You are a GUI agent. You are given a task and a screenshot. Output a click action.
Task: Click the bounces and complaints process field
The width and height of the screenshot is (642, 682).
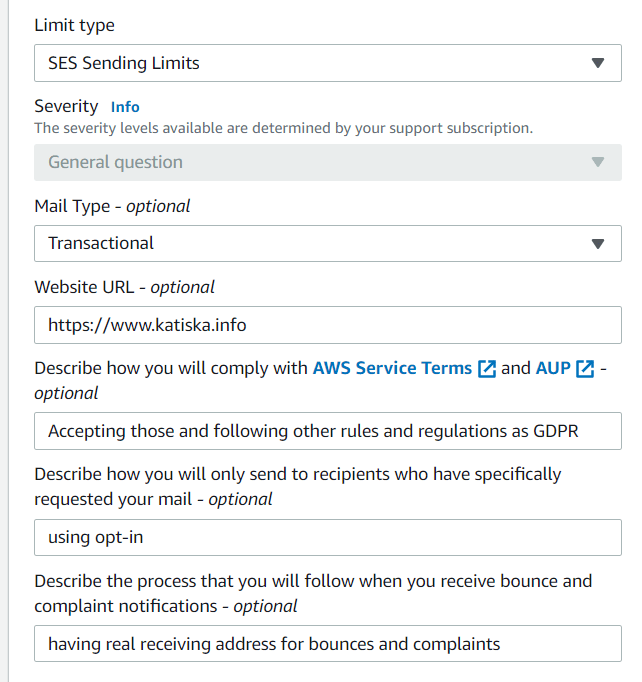327,644
